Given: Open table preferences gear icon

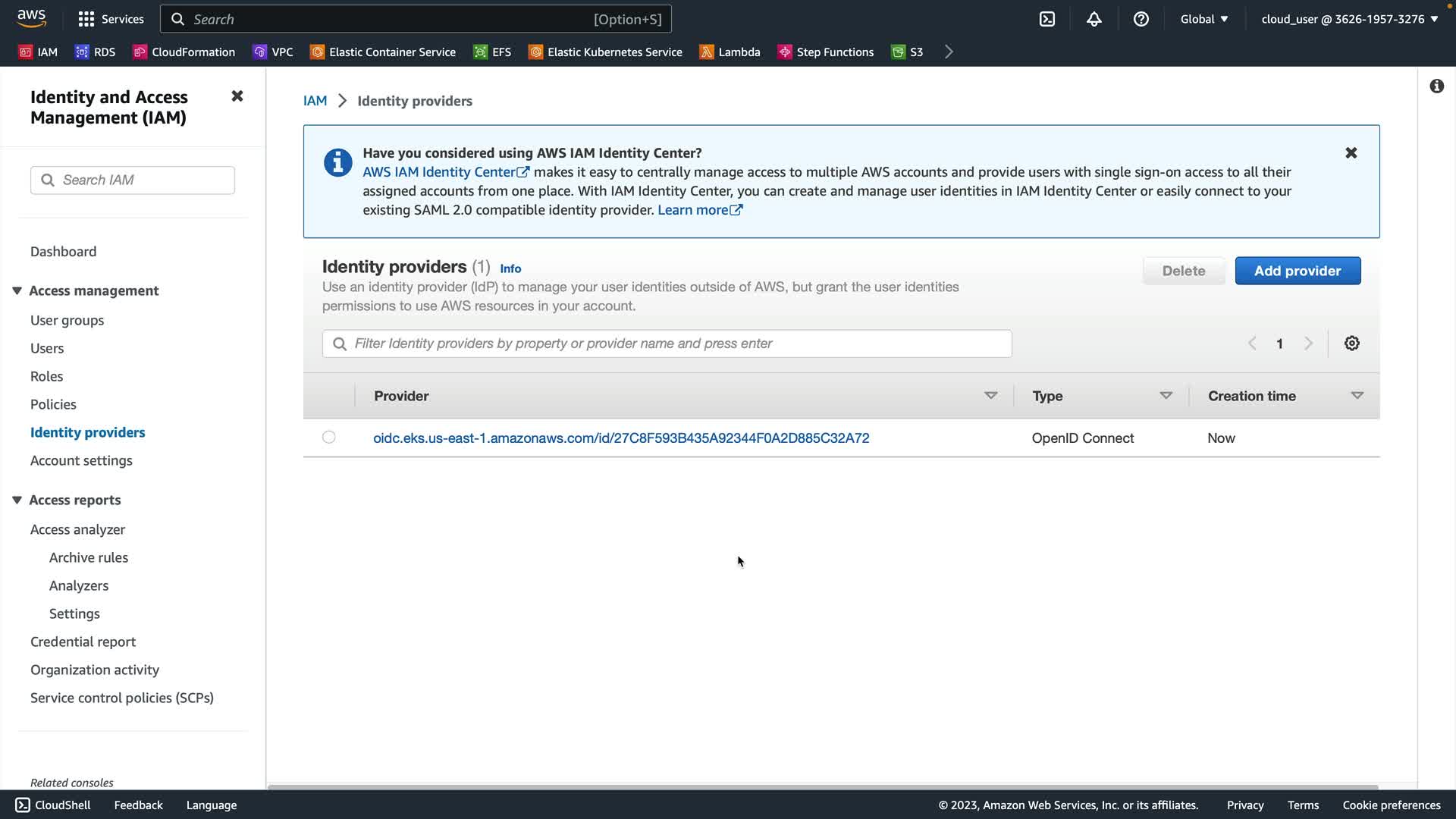Looking at the screenshot, I should [1351, 344].
